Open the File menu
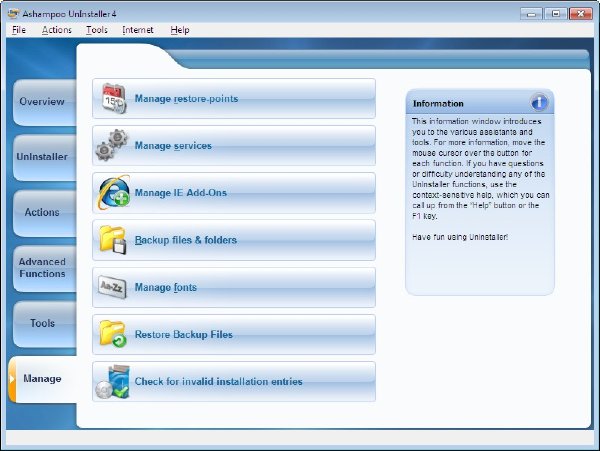Viewport: 600px width, 451px height. click(x=19, y=30)
